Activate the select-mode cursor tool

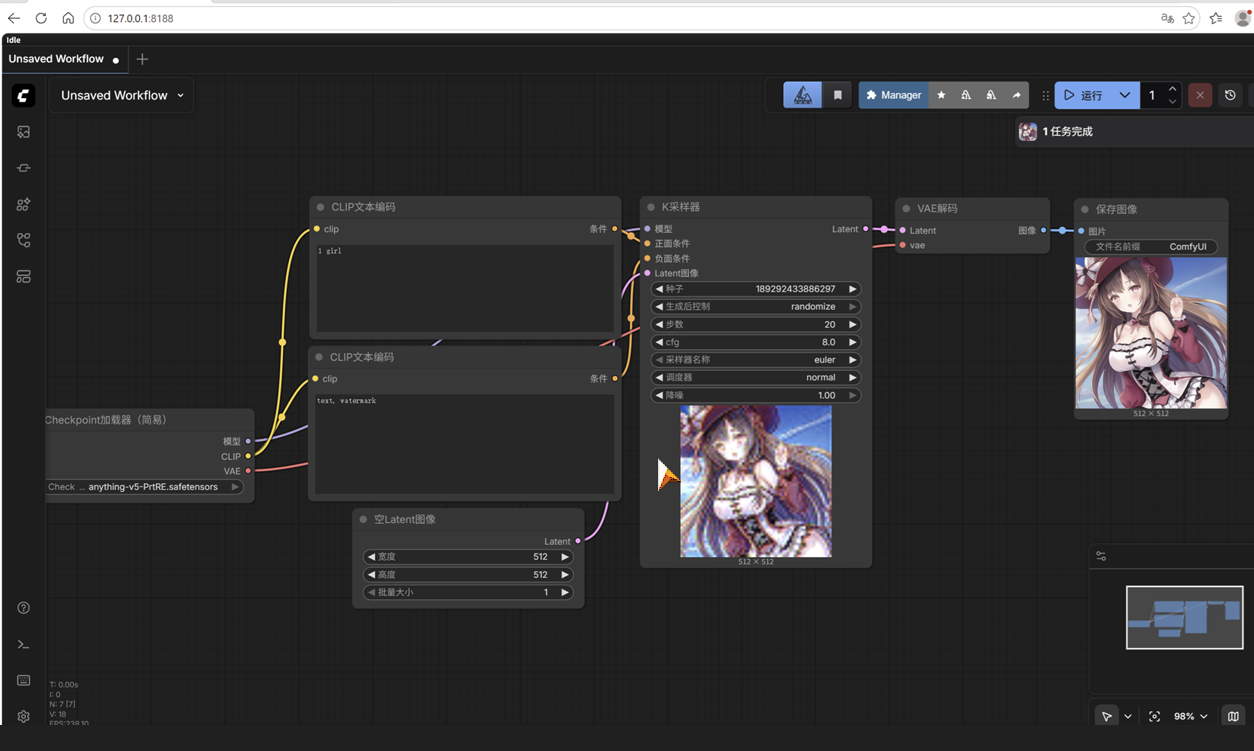tap(1106, 716)
